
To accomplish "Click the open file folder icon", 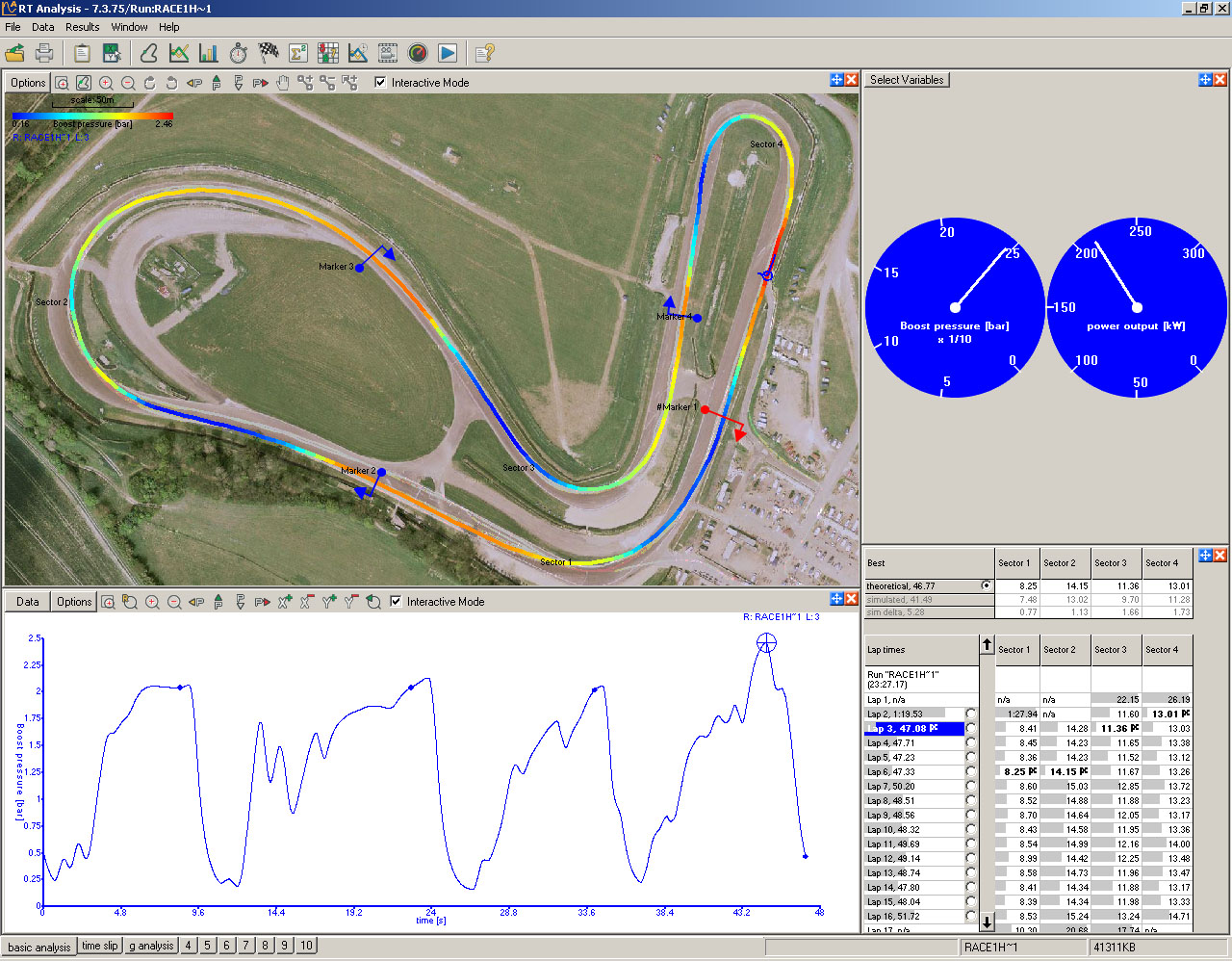I will click(14, 53).
